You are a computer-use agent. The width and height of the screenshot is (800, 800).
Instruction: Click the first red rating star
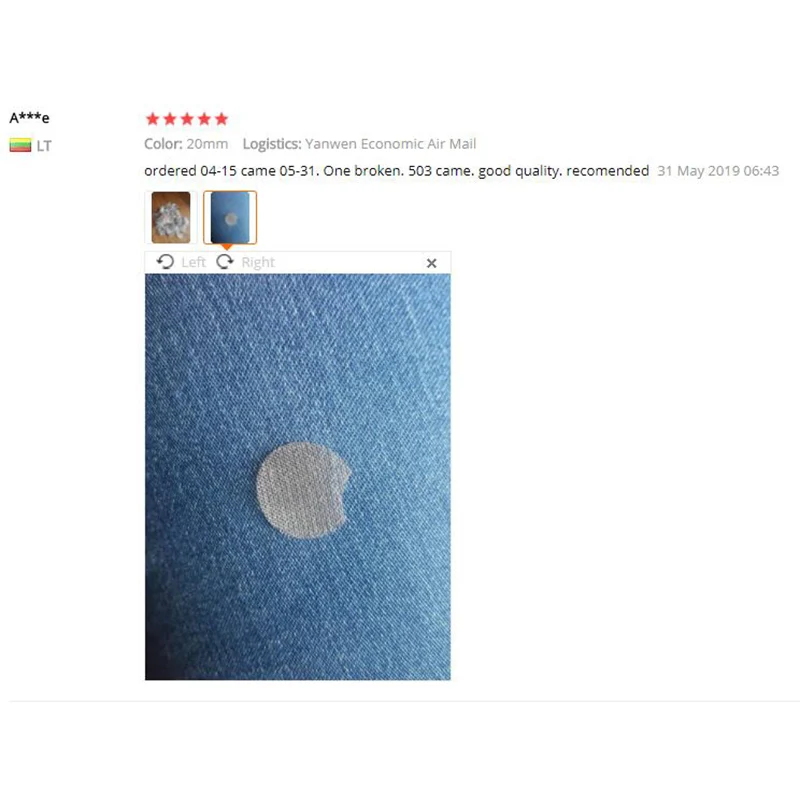[153, 119]
